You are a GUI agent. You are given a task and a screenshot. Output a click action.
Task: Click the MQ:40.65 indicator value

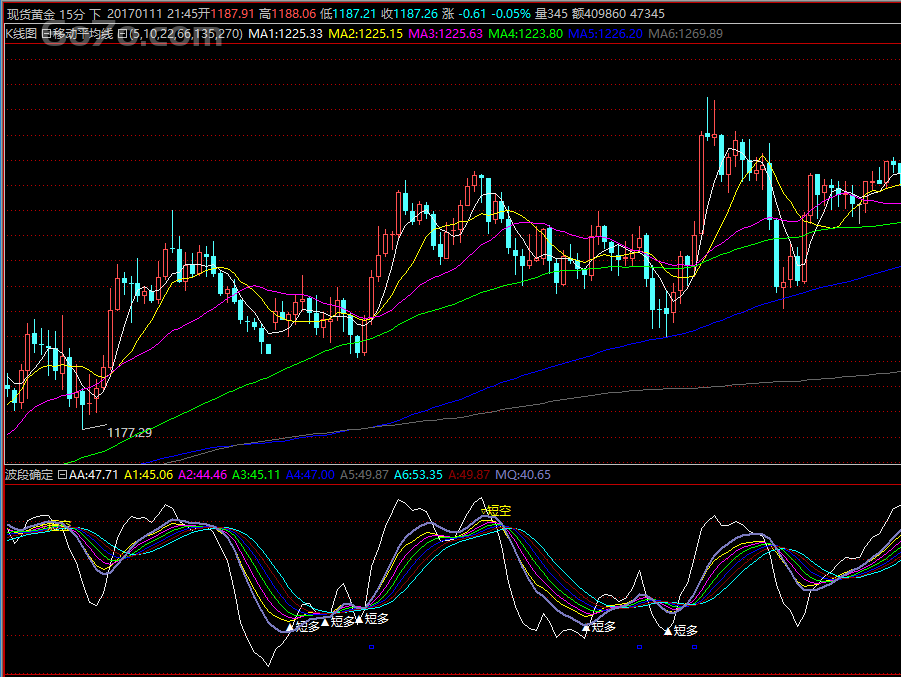click(x=523, y=475)
